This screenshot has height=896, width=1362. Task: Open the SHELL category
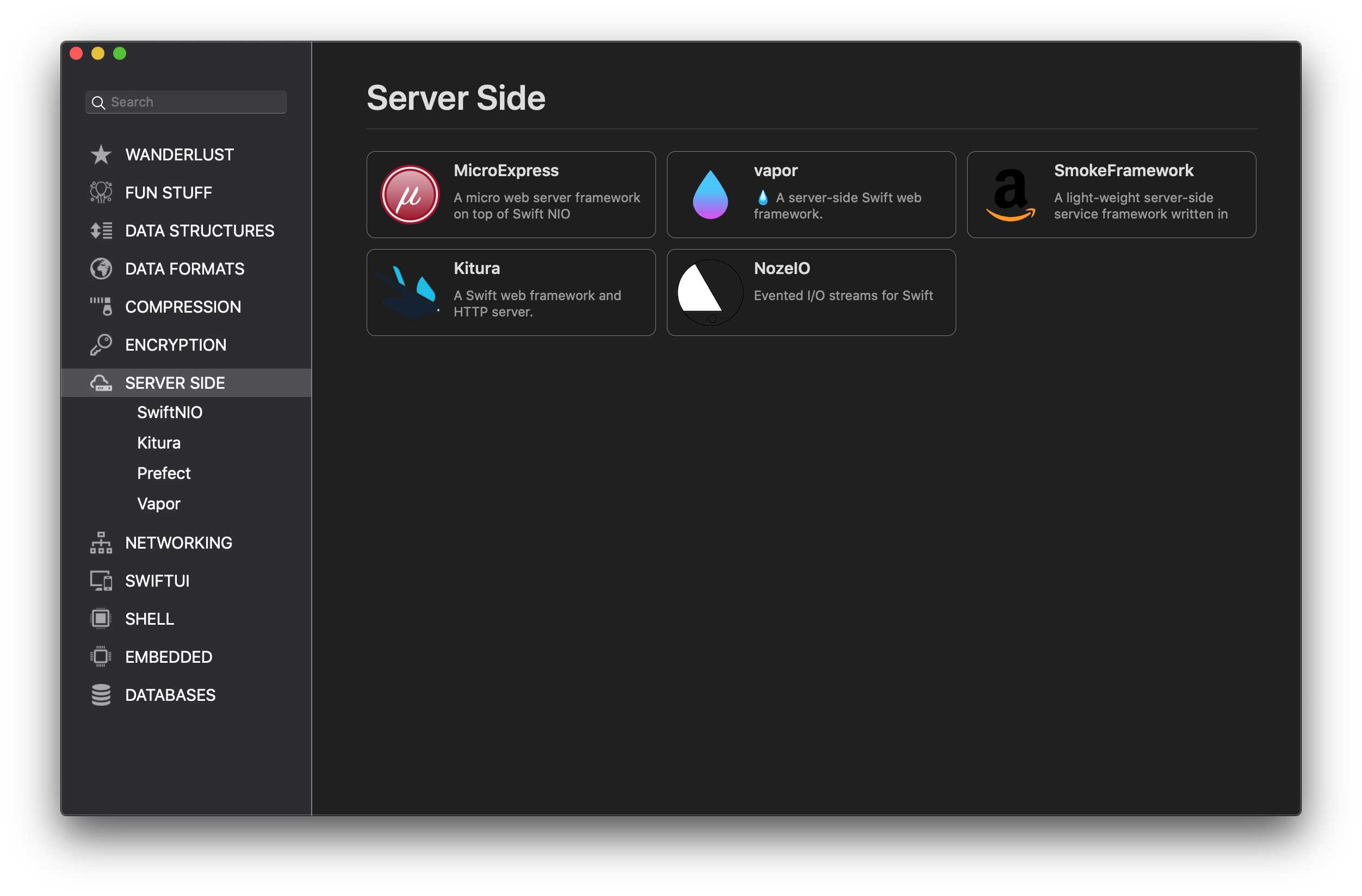tap(150, 619)
